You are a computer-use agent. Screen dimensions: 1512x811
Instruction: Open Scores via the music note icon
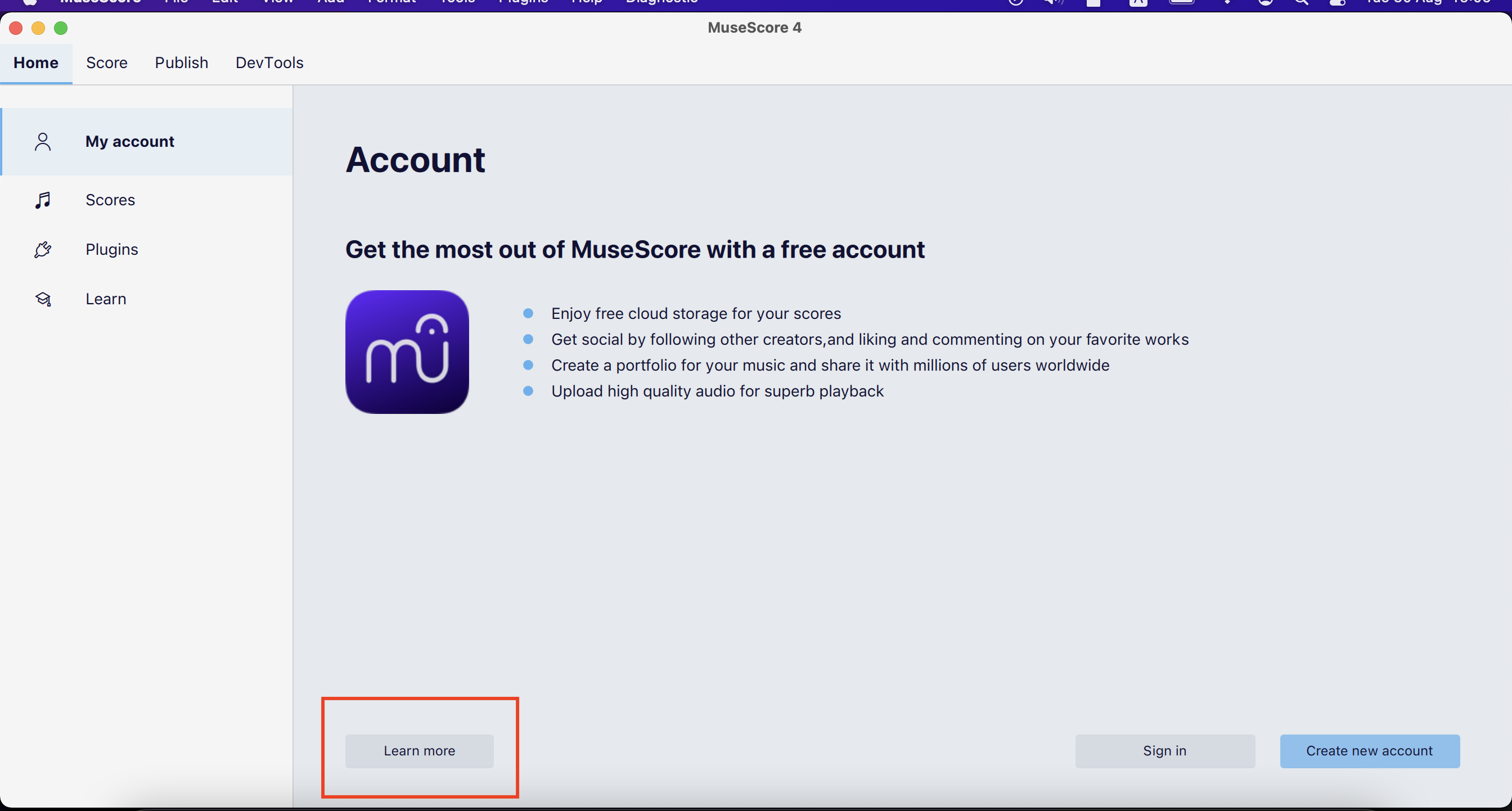[x=42, y=200]
